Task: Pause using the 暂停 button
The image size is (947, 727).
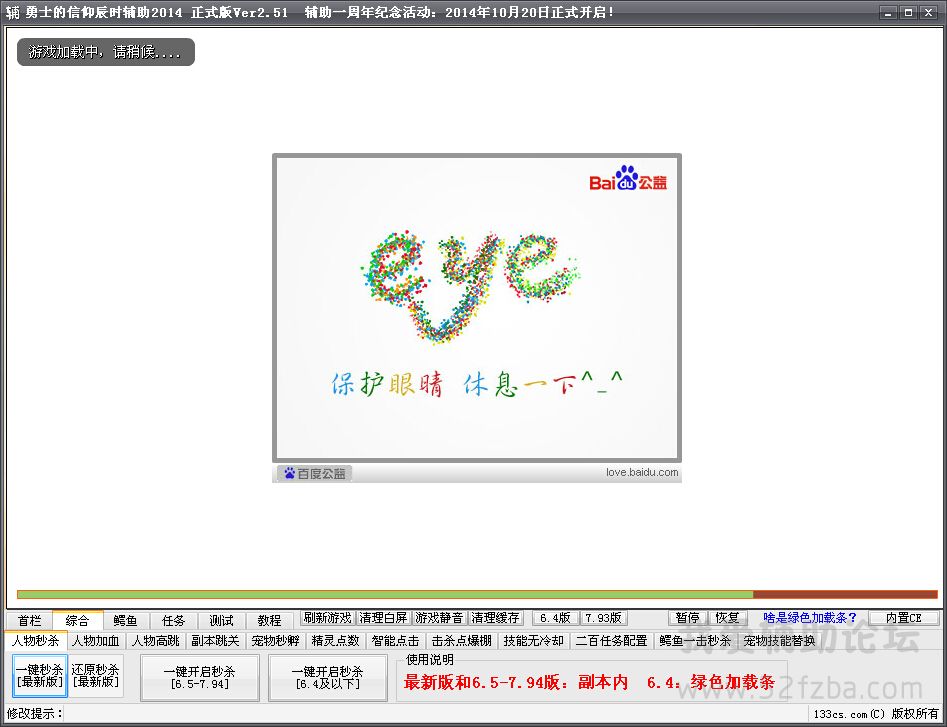Action: click(x=687, y=618)
